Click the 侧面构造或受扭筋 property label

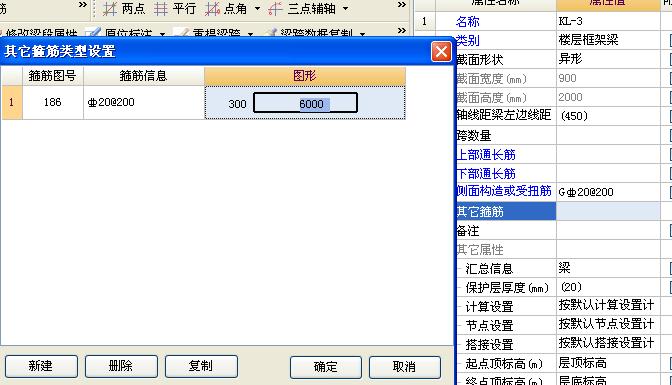click(504, 191)
